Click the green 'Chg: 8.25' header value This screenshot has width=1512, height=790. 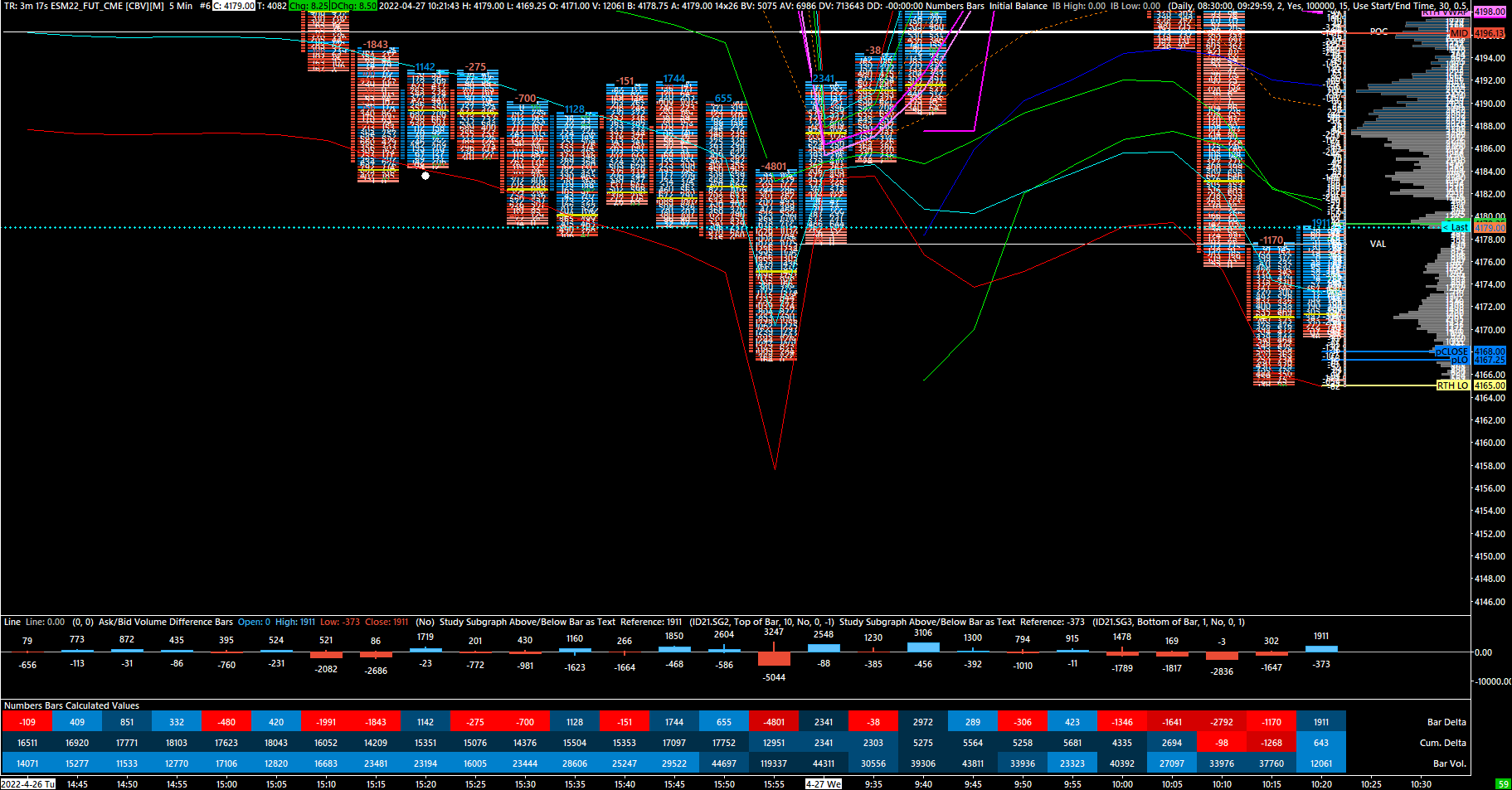click(309, 6)
